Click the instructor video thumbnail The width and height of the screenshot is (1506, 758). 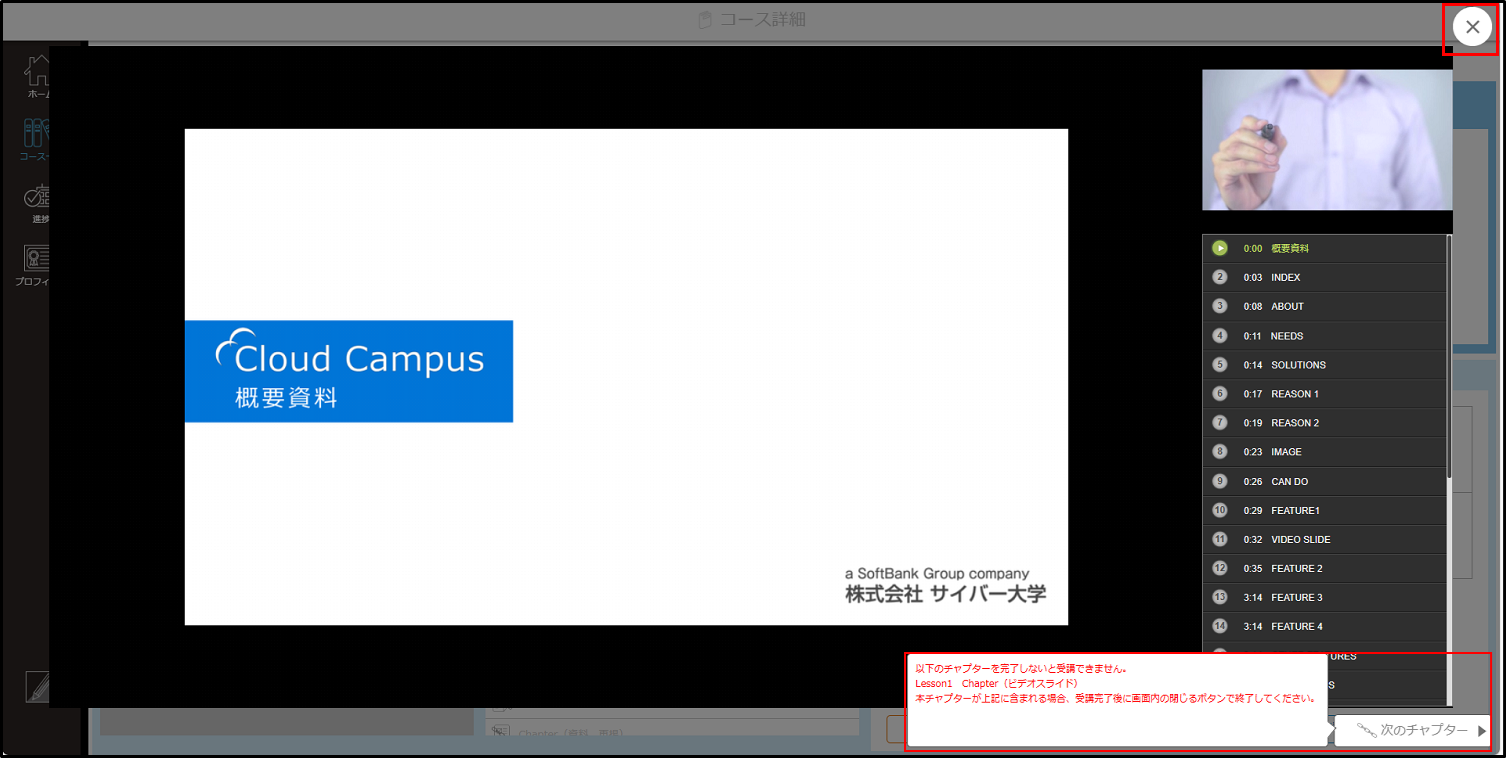[x=1327, y=140]
